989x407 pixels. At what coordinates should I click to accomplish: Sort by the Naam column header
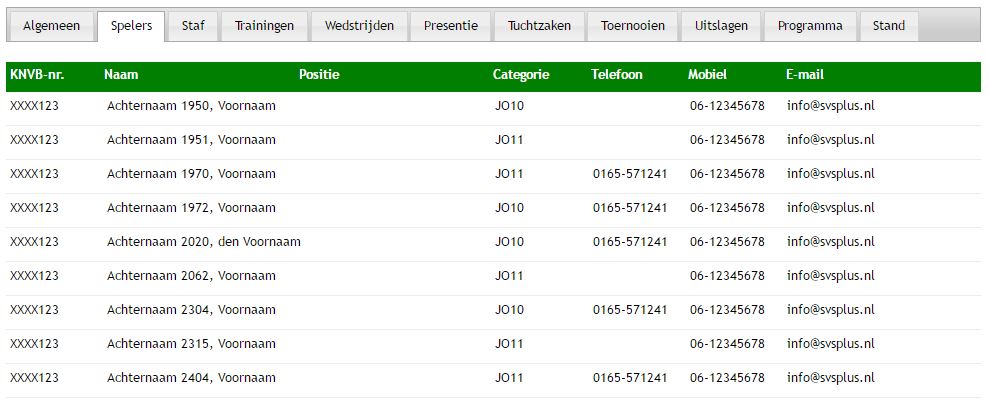click(x=121, y=75)
